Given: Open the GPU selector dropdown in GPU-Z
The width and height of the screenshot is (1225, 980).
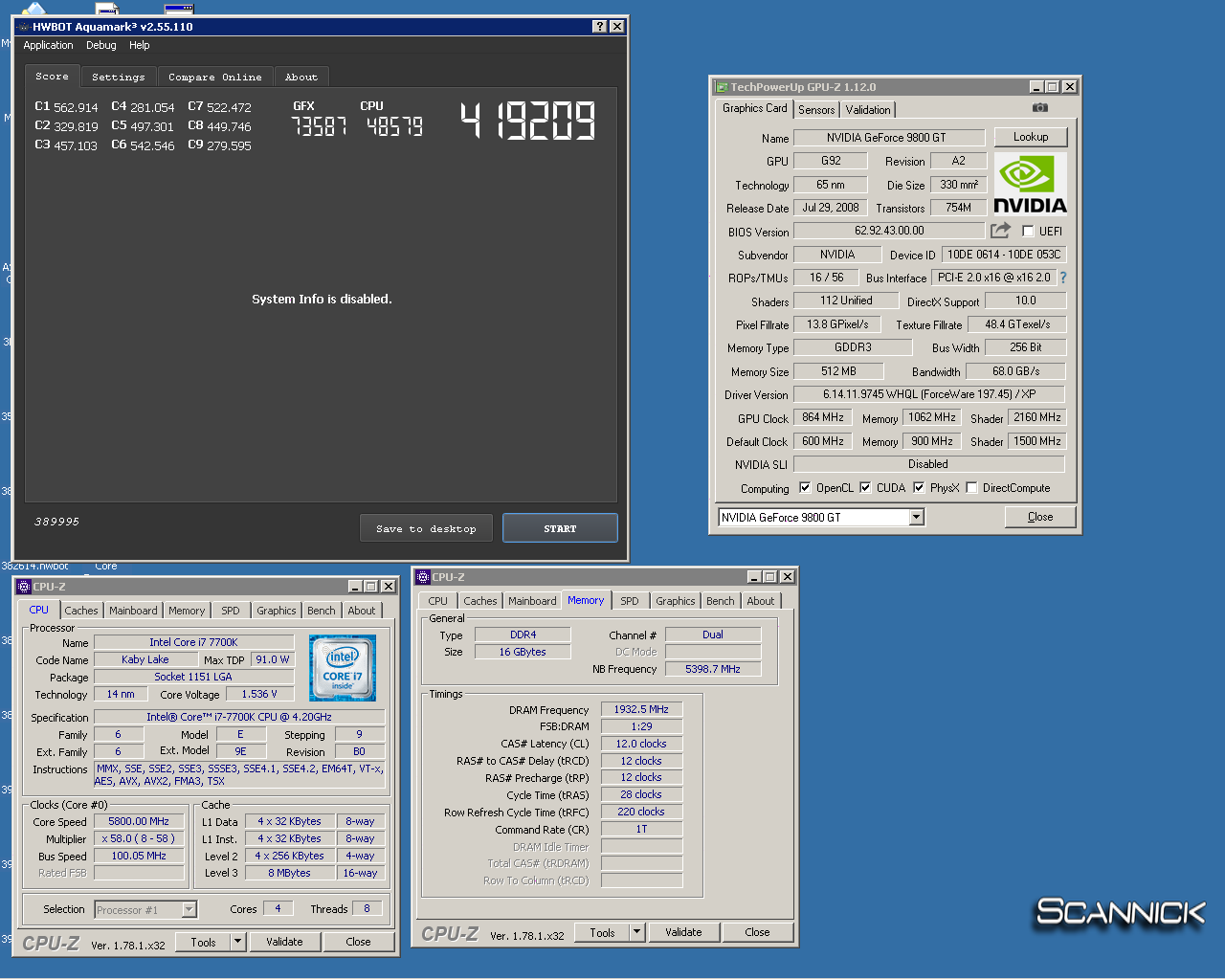Looking at the screenshot, I should pos(916,518).
